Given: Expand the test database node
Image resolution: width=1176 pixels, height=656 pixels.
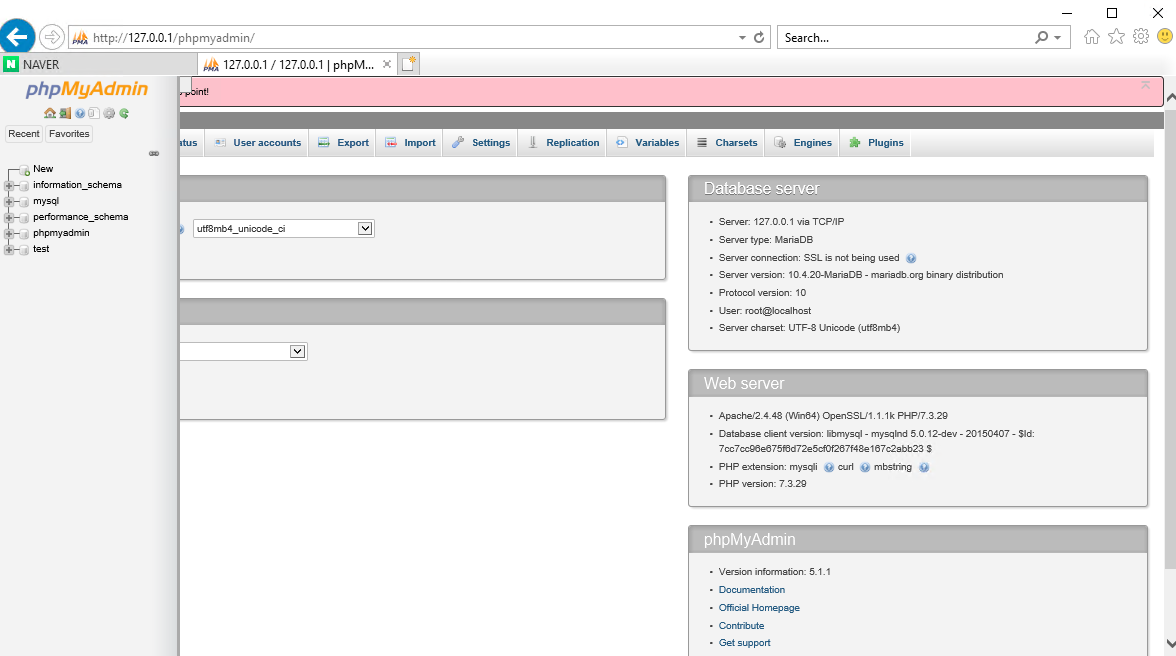Looking at the screenshot, I should [x=9, y=250].
